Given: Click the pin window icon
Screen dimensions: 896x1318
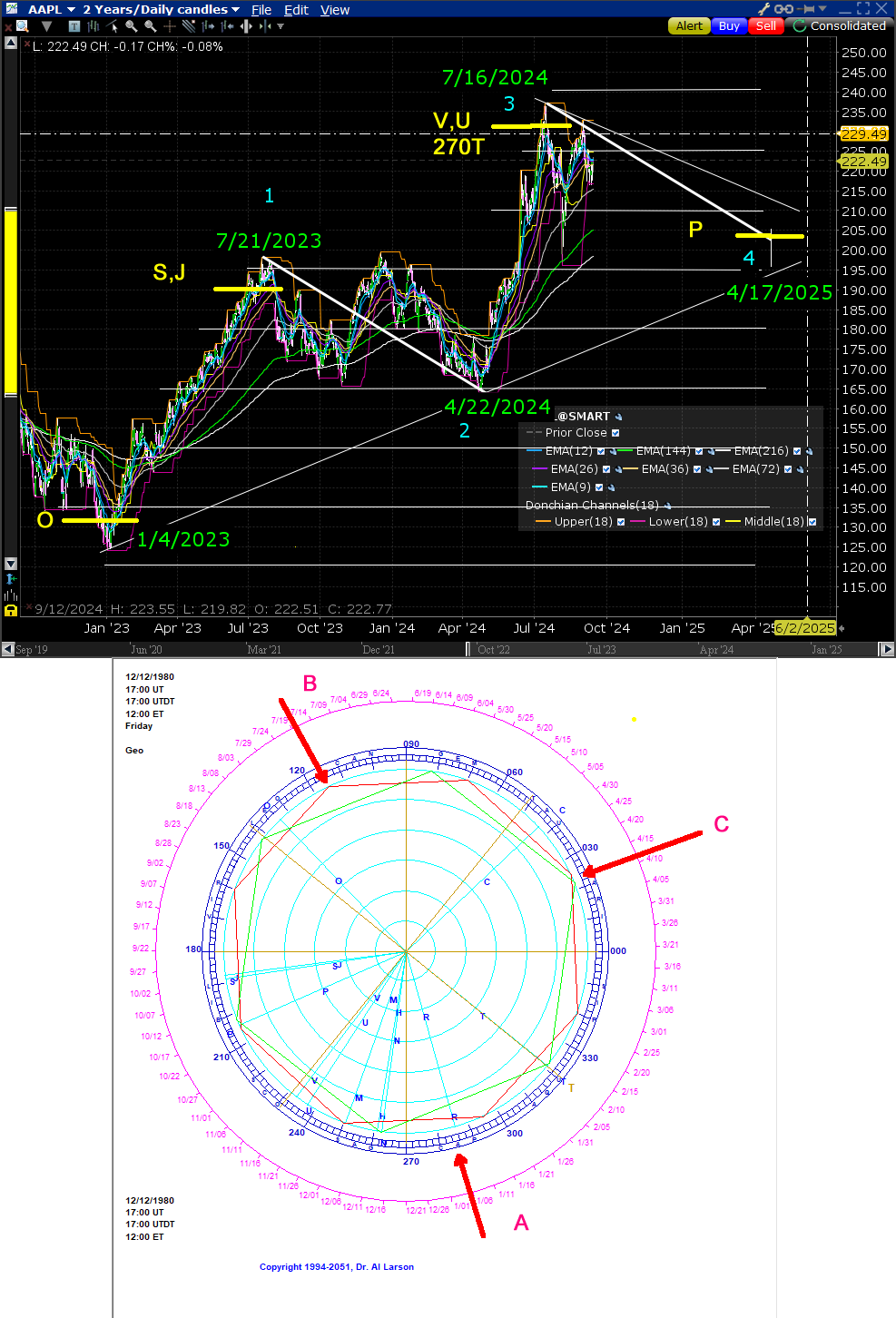Looking at the screenshot, I should point(805,9).
